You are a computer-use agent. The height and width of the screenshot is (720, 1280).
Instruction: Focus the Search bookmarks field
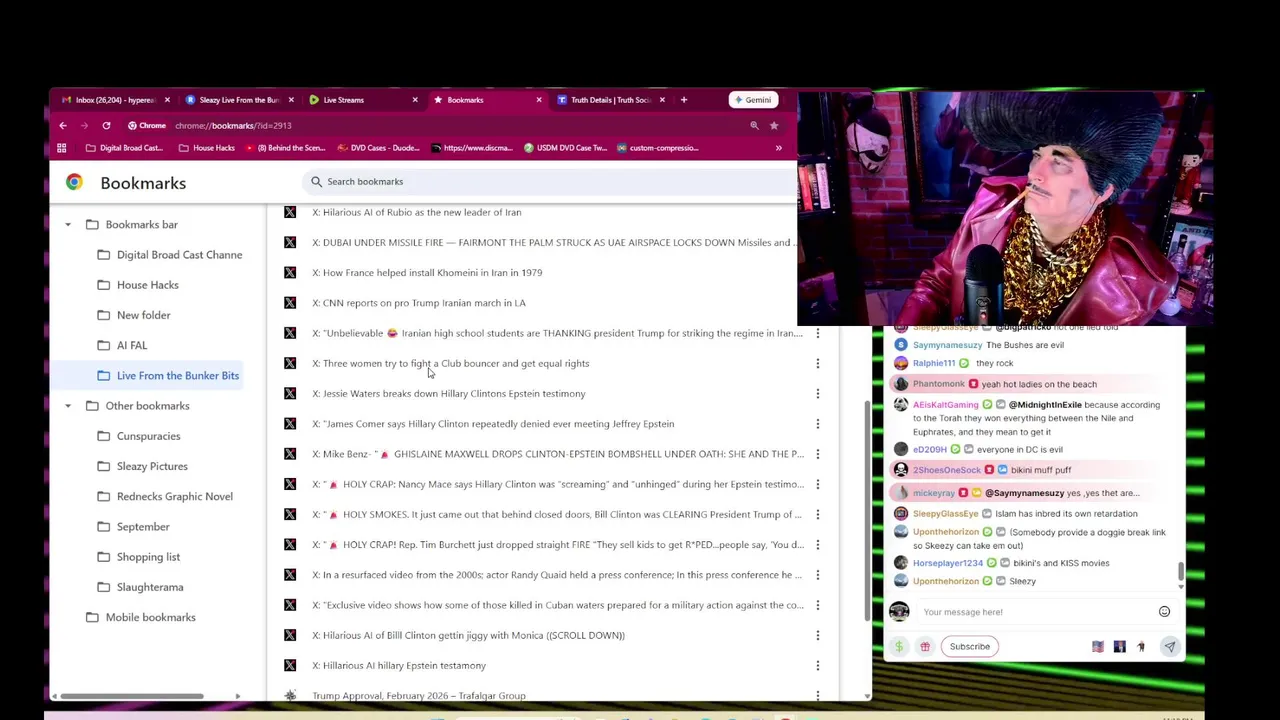pyautogui.click(x=550, y=181)
